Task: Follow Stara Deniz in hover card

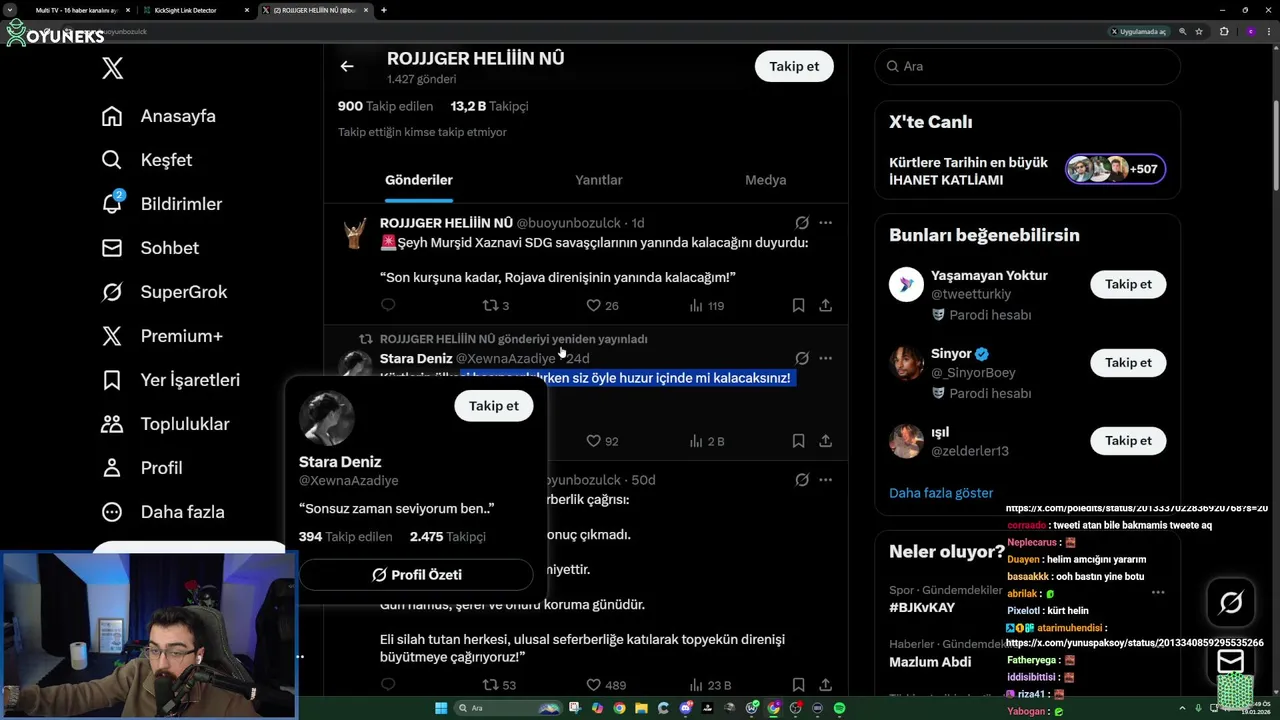Action: pyautogui.click(x=494, y=406)
